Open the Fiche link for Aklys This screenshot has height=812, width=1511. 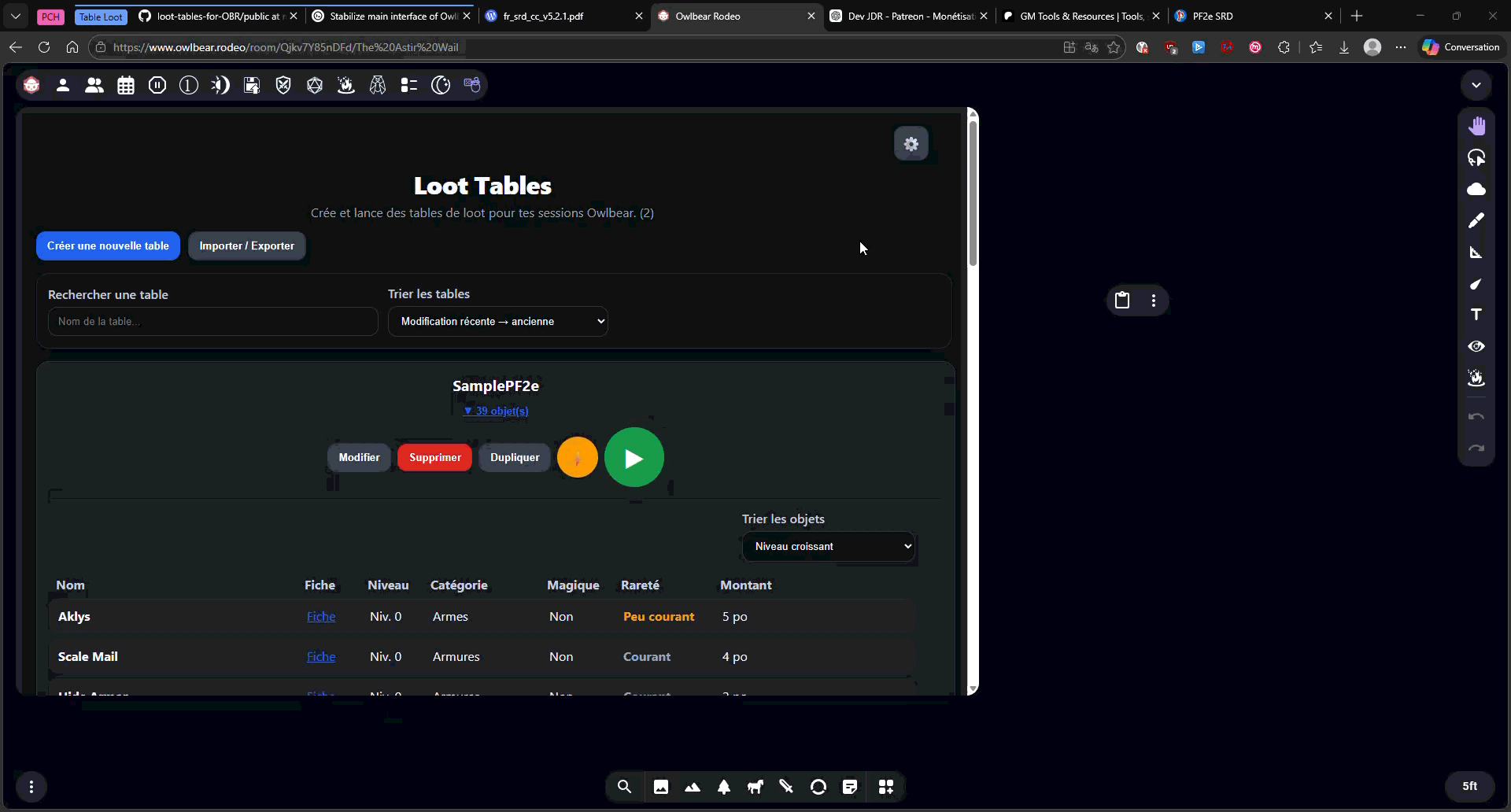pos(321,616)
